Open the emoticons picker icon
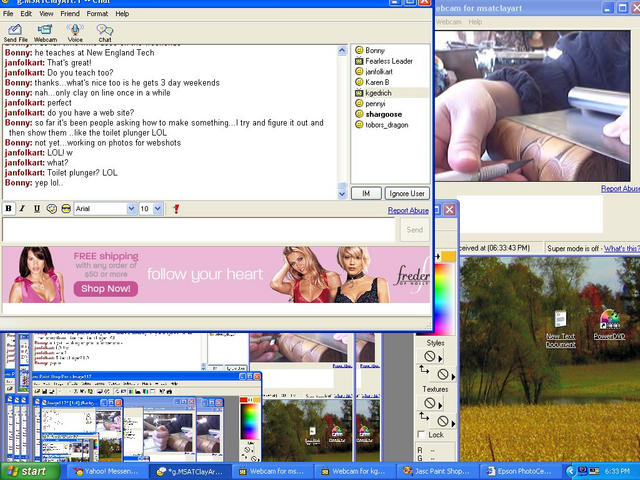This screenshot has width=640, height=480. [66, 209]
